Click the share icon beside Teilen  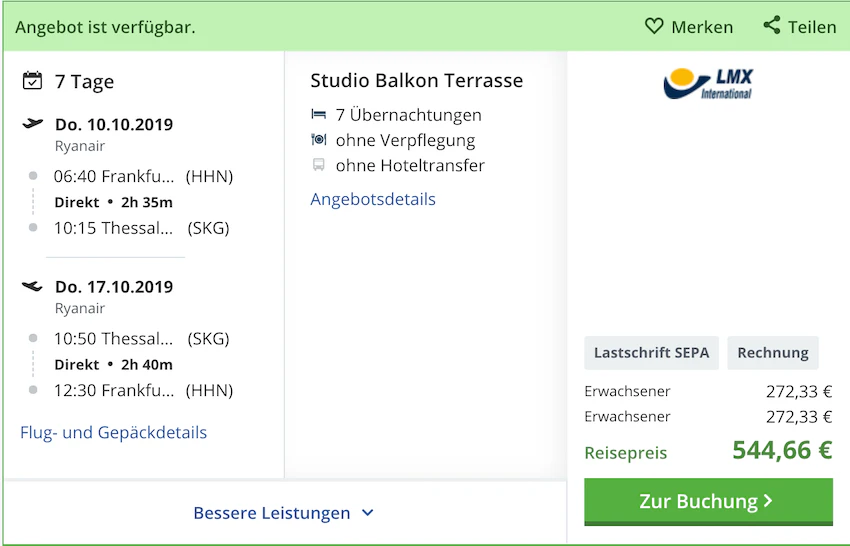(x=772, y=25)
